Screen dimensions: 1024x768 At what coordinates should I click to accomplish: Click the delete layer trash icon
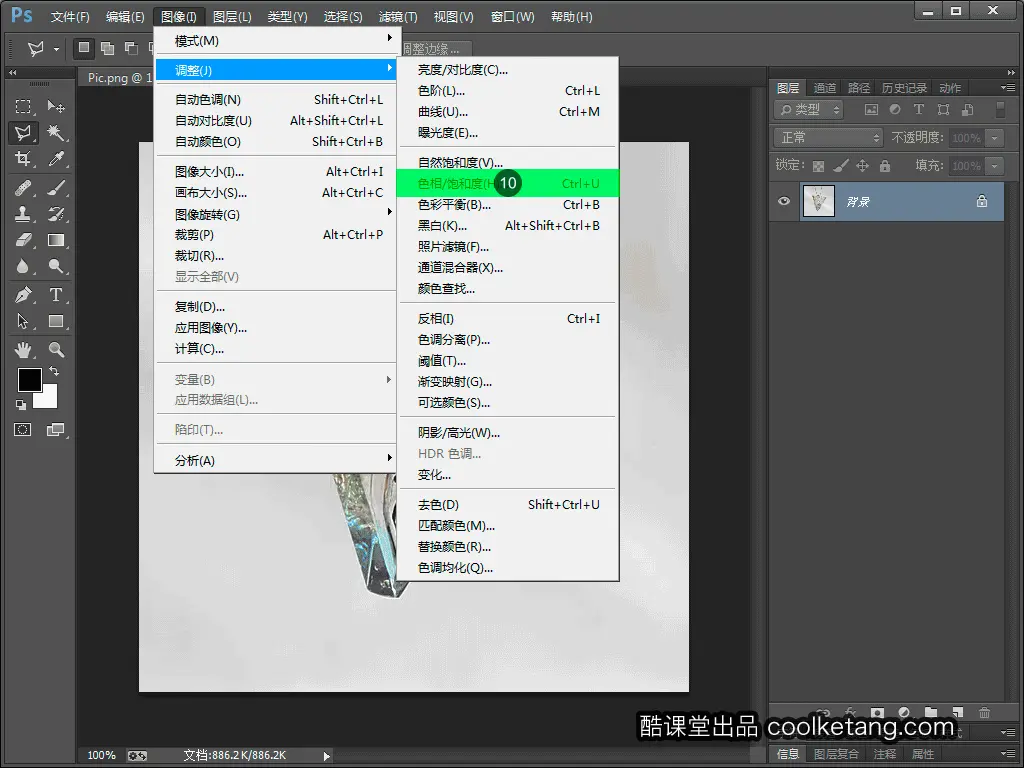point(984,712)
